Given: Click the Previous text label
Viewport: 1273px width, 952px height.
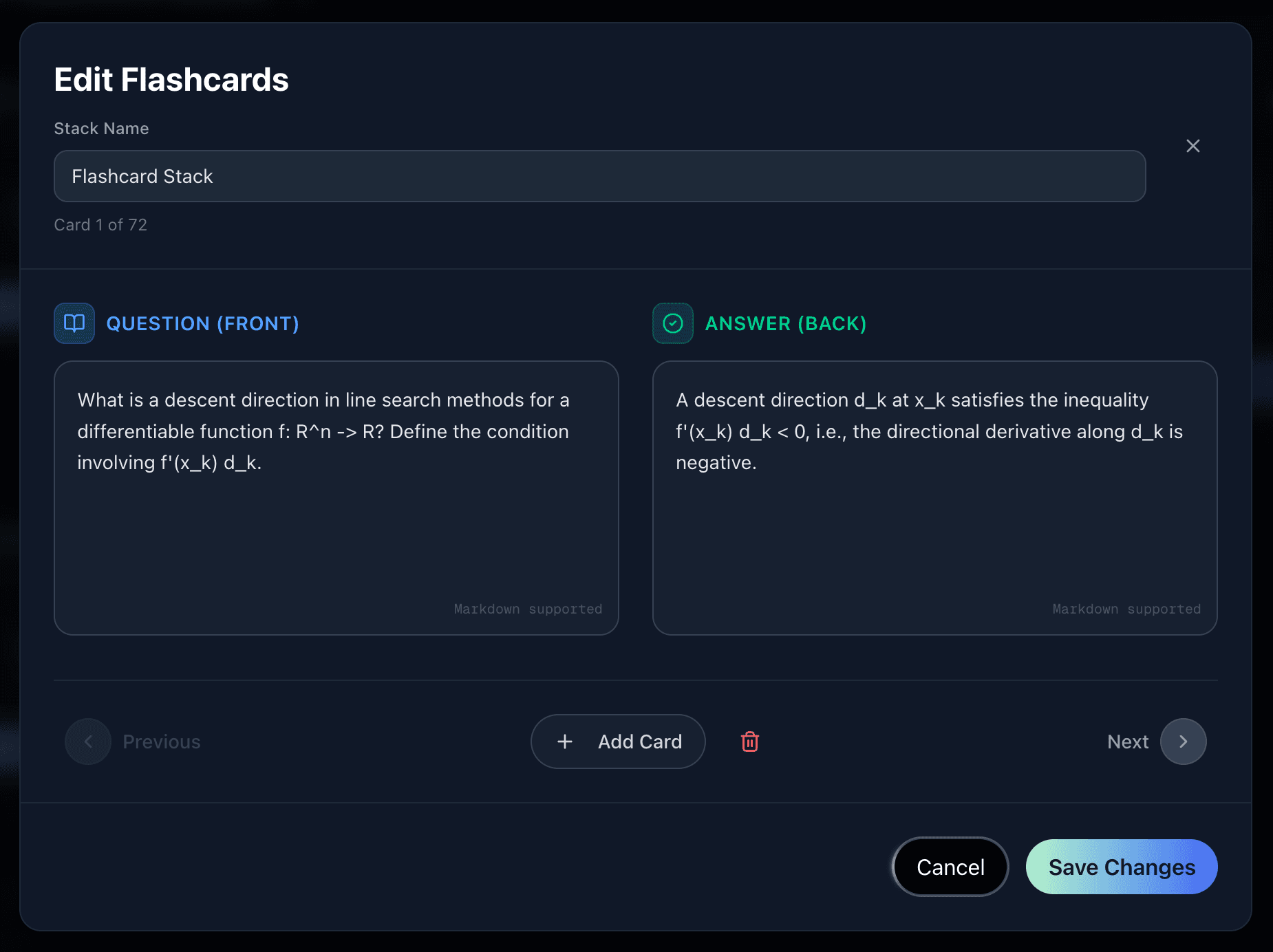Looking at the screenshot, I should coord(162,742).
